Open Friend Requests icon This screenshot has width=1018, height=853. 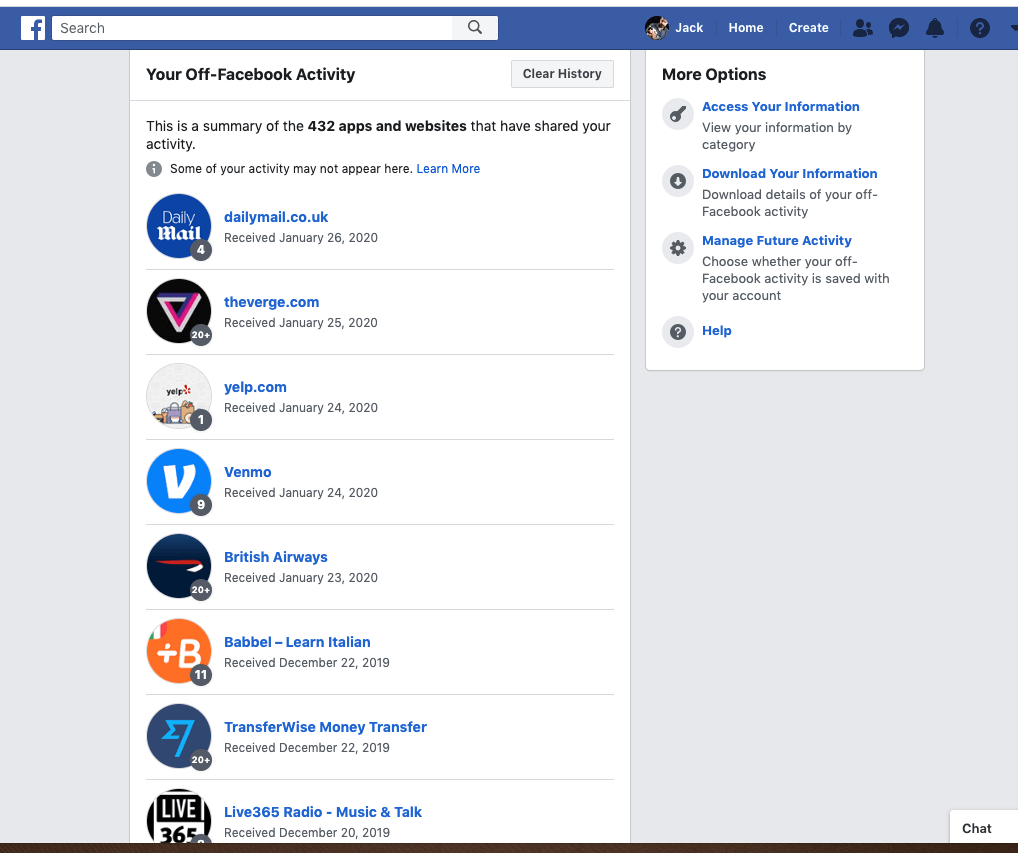coord(862,28)
